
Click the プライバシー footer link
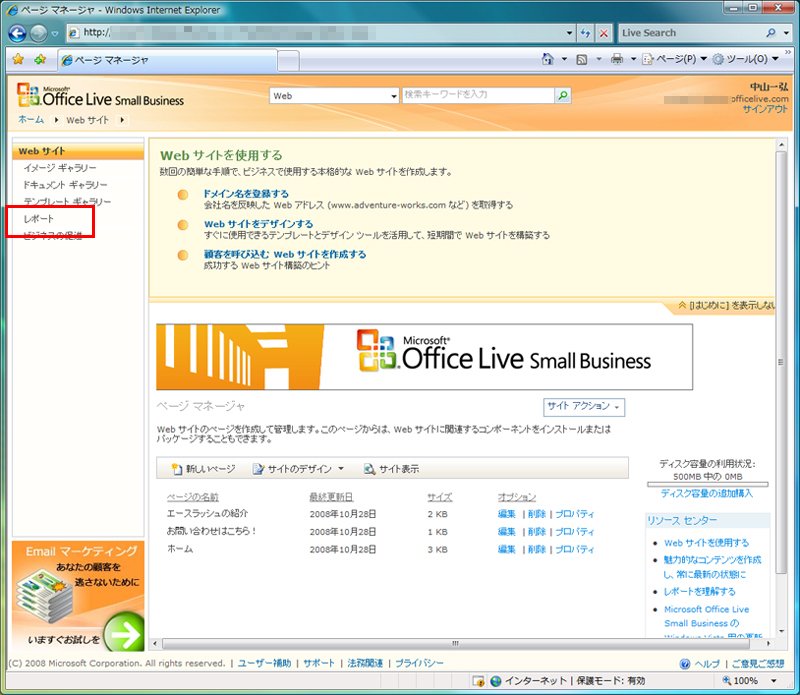(419, 663)
